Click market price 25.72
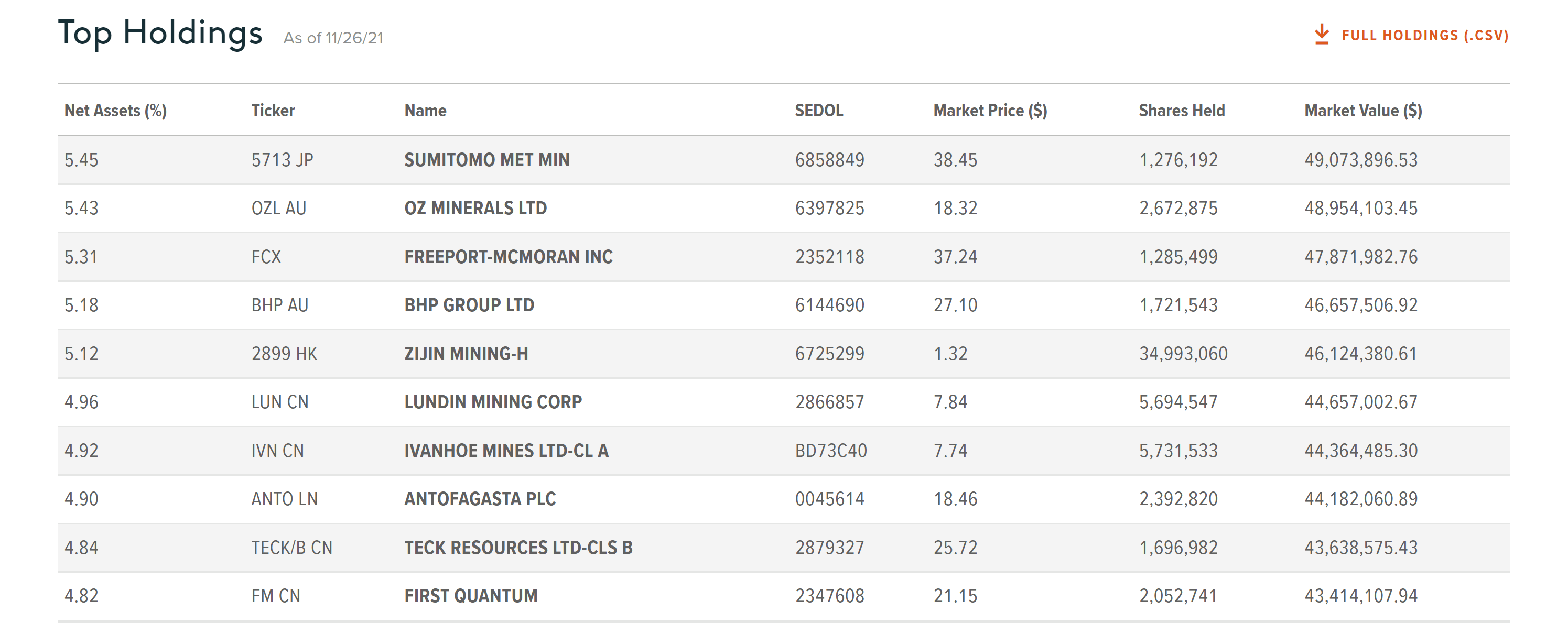The image size is (1568, 623). click(x=955, y=547)
